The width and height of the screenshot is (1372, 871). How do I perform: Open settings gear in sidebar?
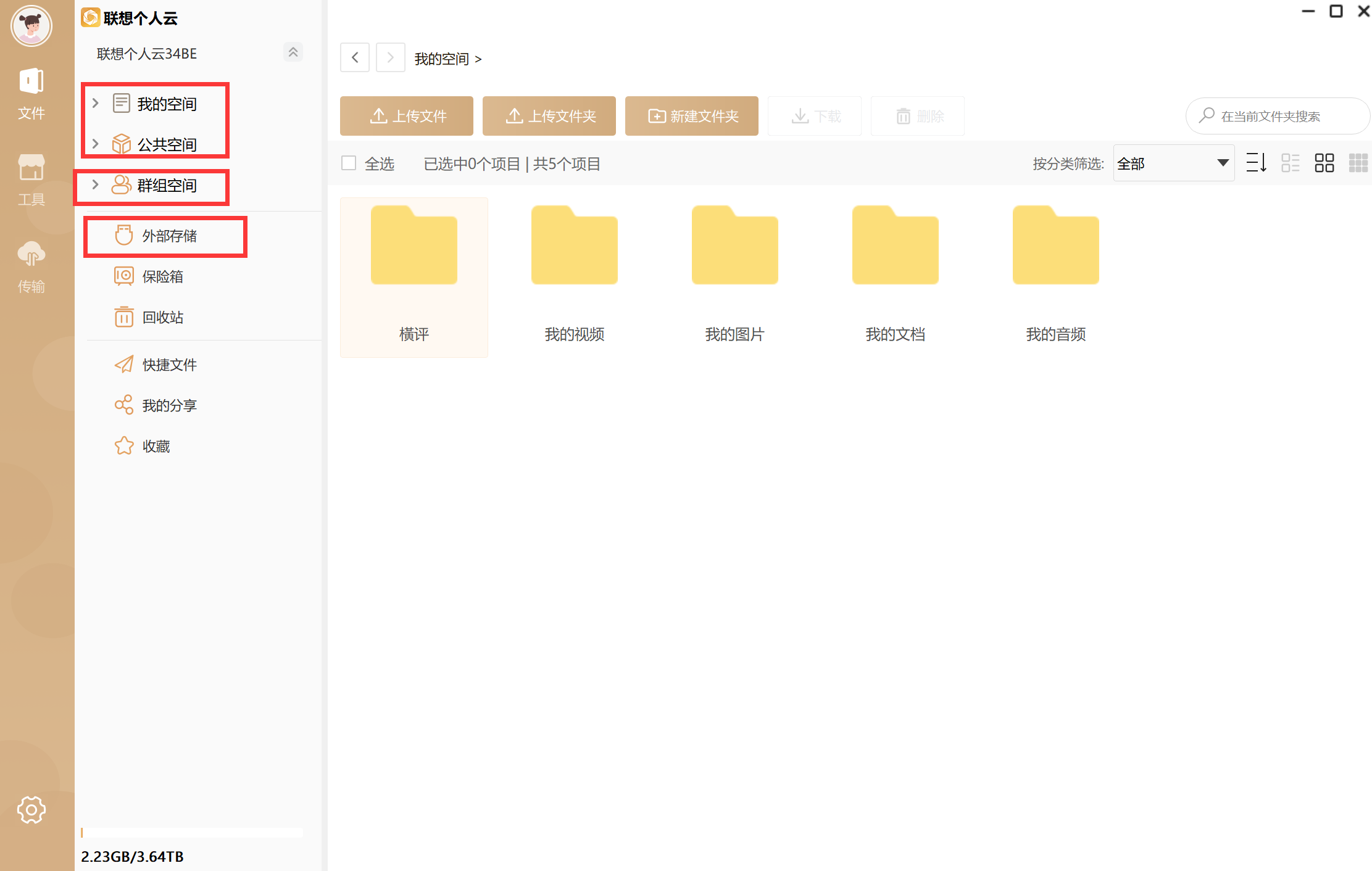31,809
